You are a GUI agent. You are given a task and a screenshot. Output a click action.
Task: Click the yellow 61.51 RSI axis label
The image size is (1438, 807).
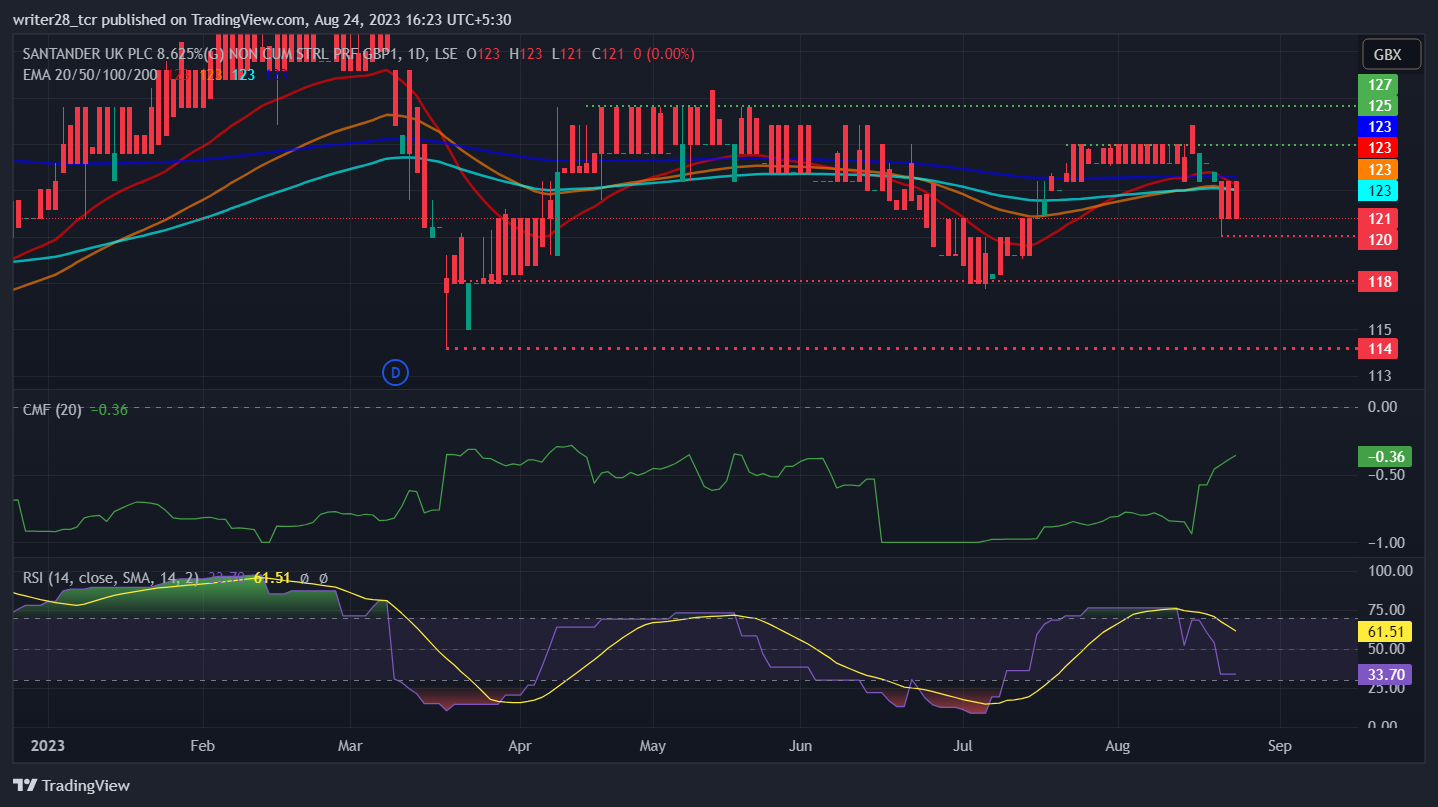coord(1384,631)
